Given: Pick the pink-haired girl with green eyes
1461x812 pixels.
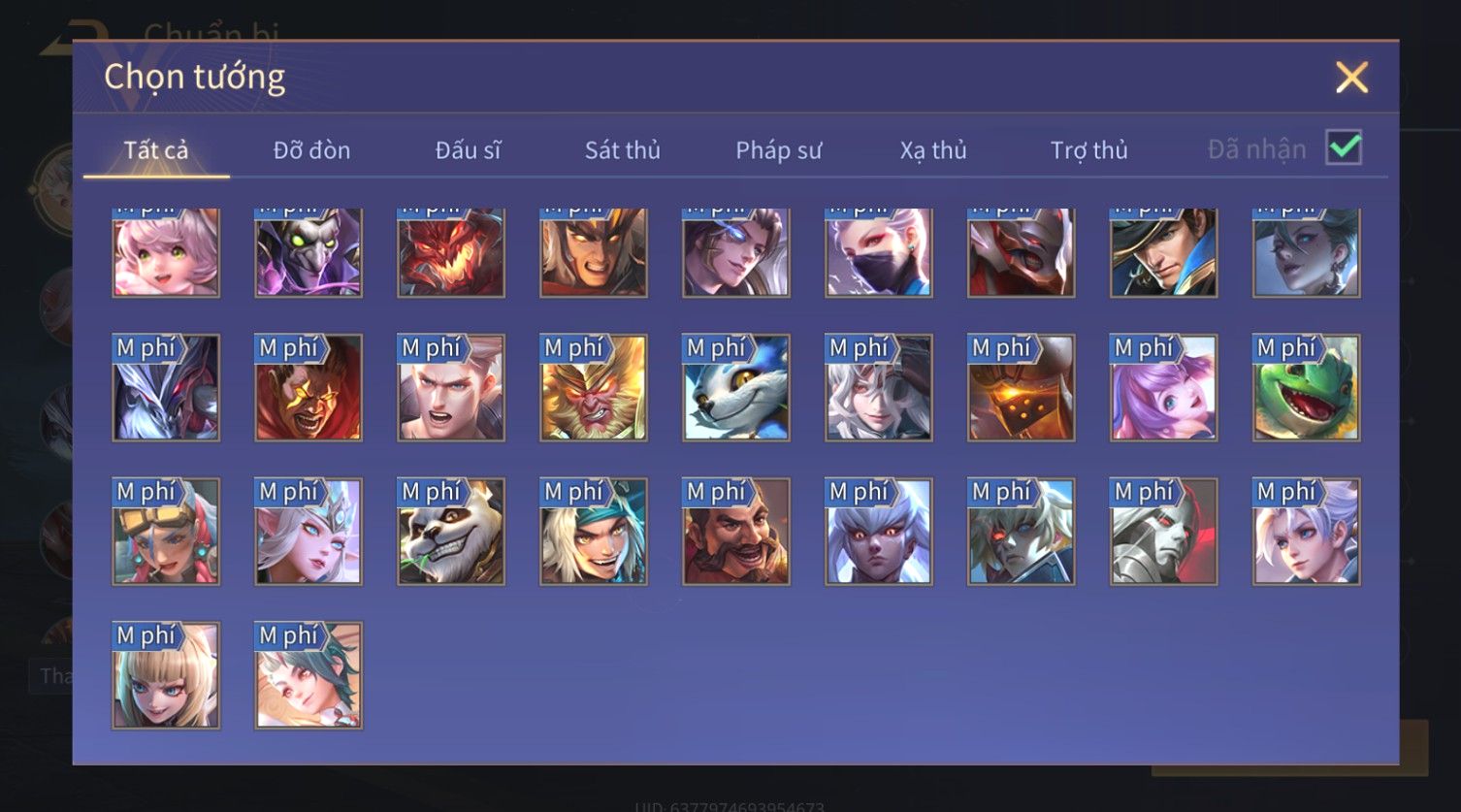Looking at the screenshot, I should [x=166, y=252].
